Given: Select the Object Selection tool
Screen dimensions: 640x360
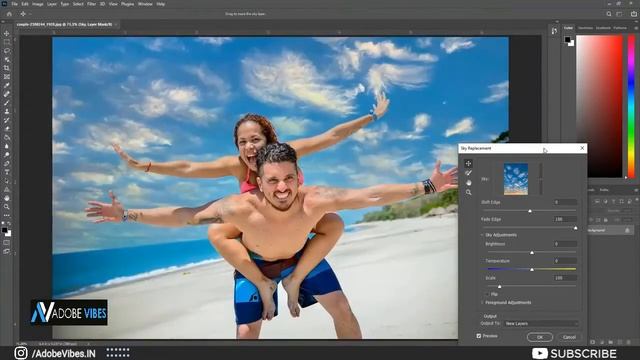Looking at the screenshot, I should (7, 59).
